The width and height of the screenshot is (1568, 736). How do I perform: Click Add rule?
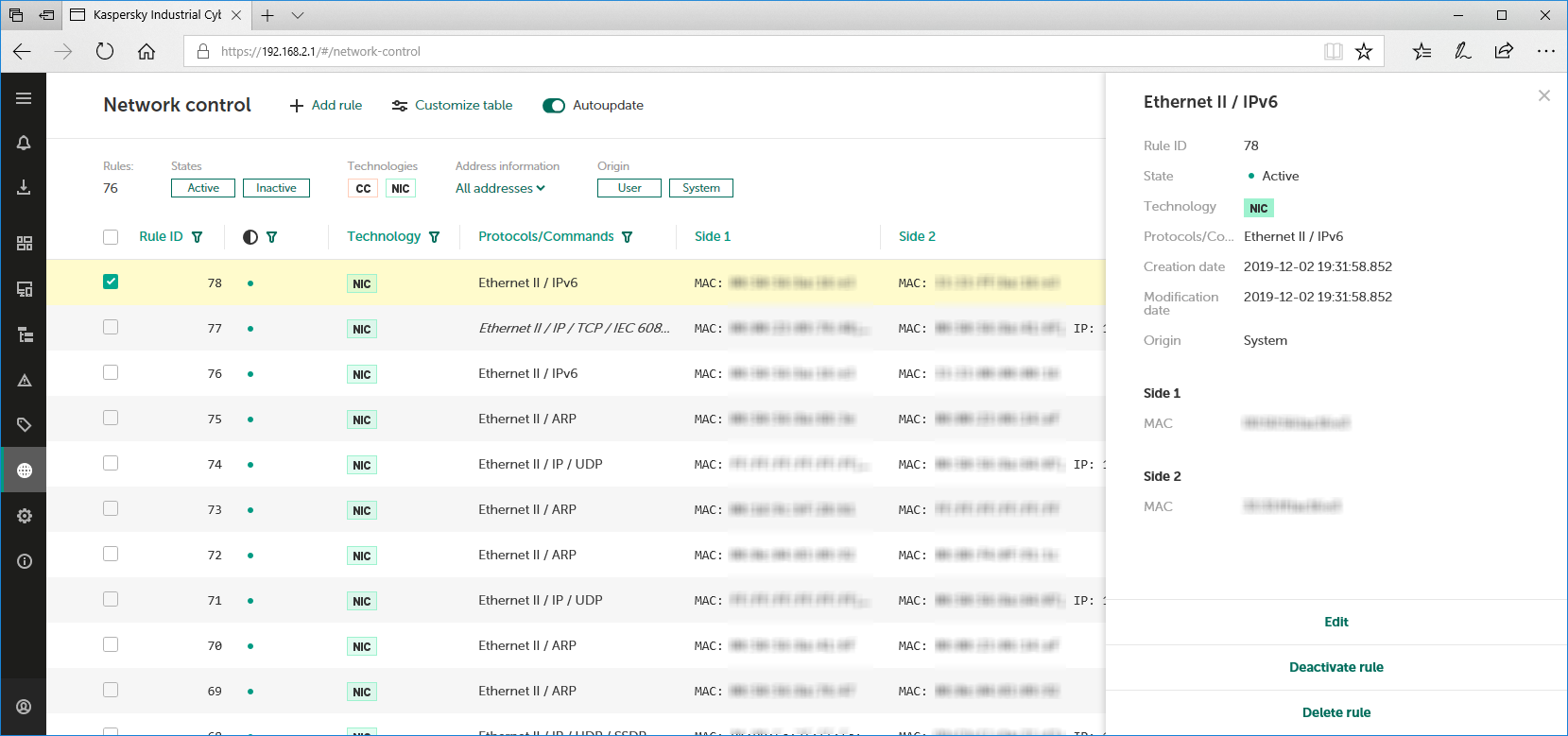(326, 106)
